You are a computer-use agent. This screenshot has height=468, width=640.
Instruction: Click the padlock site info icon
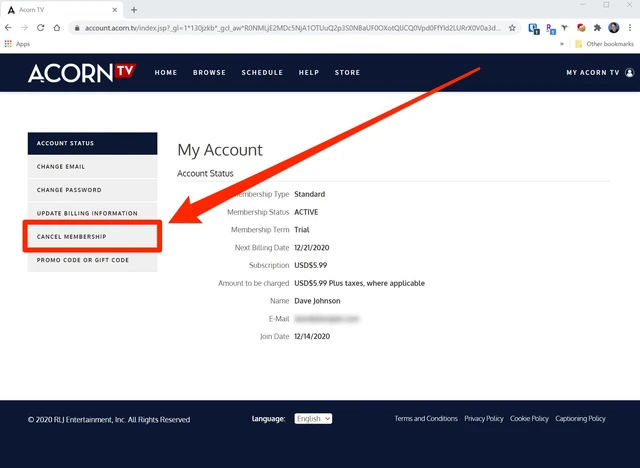coord(77,28)
